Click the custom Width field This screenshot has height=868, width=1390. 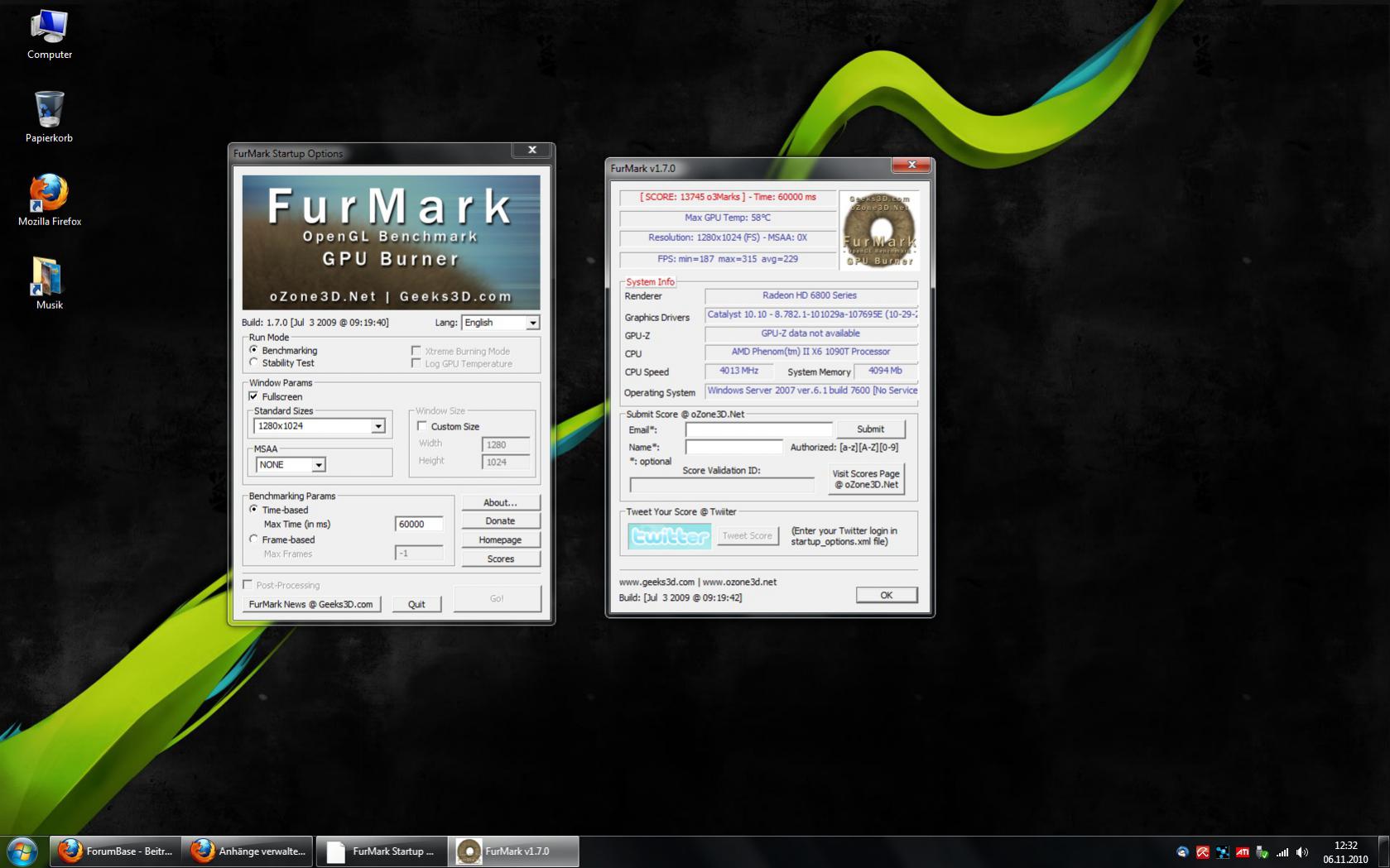click(x=506, y=444)
